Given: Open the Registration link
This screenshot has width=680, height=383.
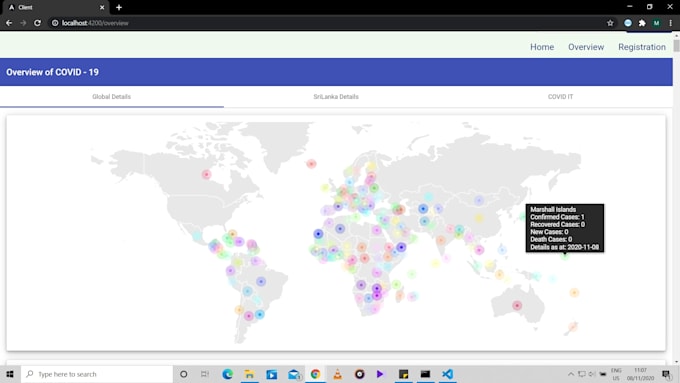Looking at the screenshot, I should pos(642,47).
